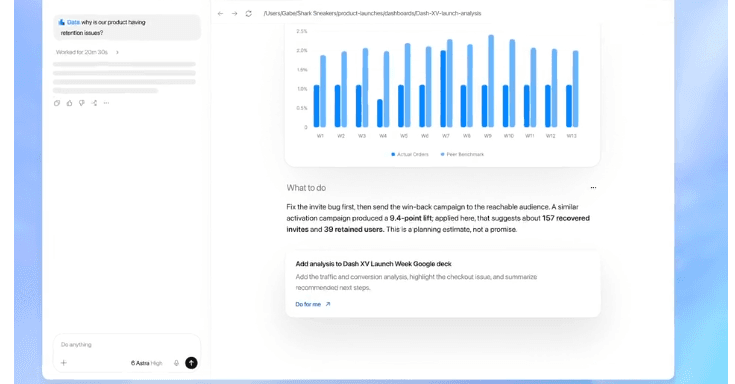Viewport: 735px width, 384px height.
Task: Select the 'What to do' heading
Action: coord(306,188)
